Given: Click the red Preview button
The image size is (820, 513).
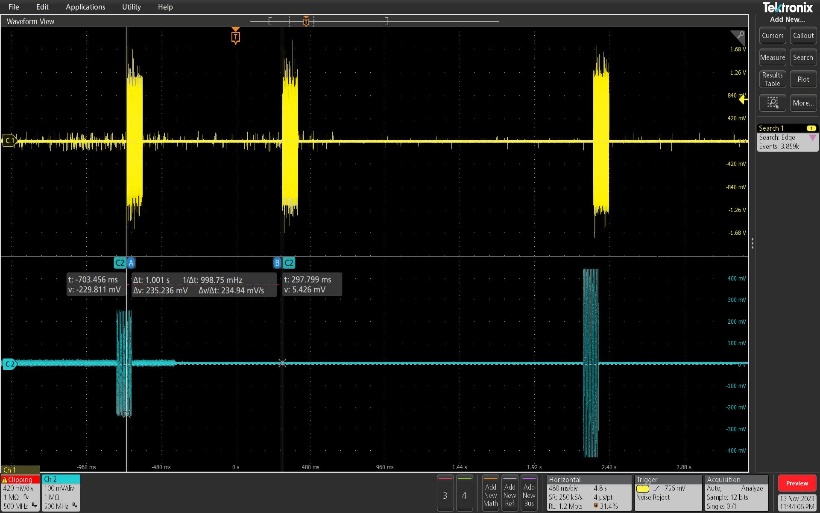Looking at the screenshot, I should tap(796, 483).
